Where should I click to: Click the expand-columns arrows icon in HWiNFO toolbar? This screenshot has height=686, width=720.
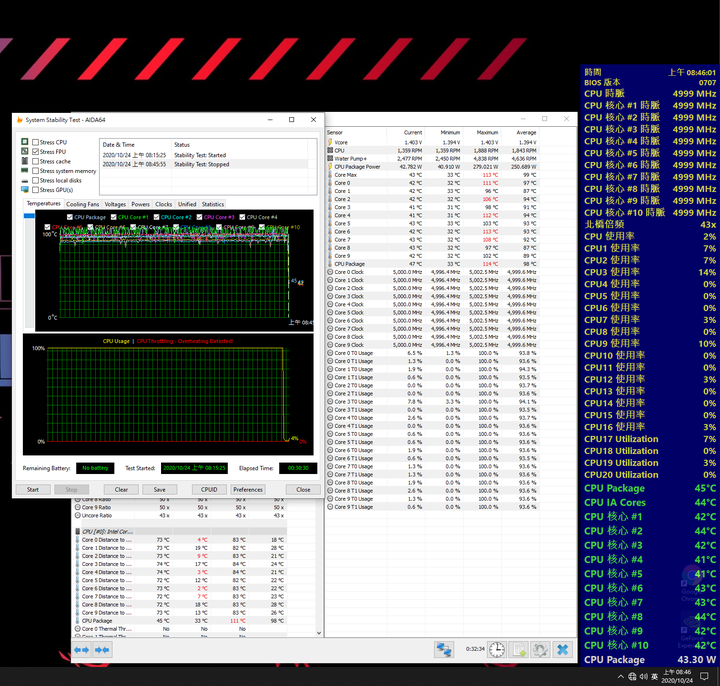(82, 650)
